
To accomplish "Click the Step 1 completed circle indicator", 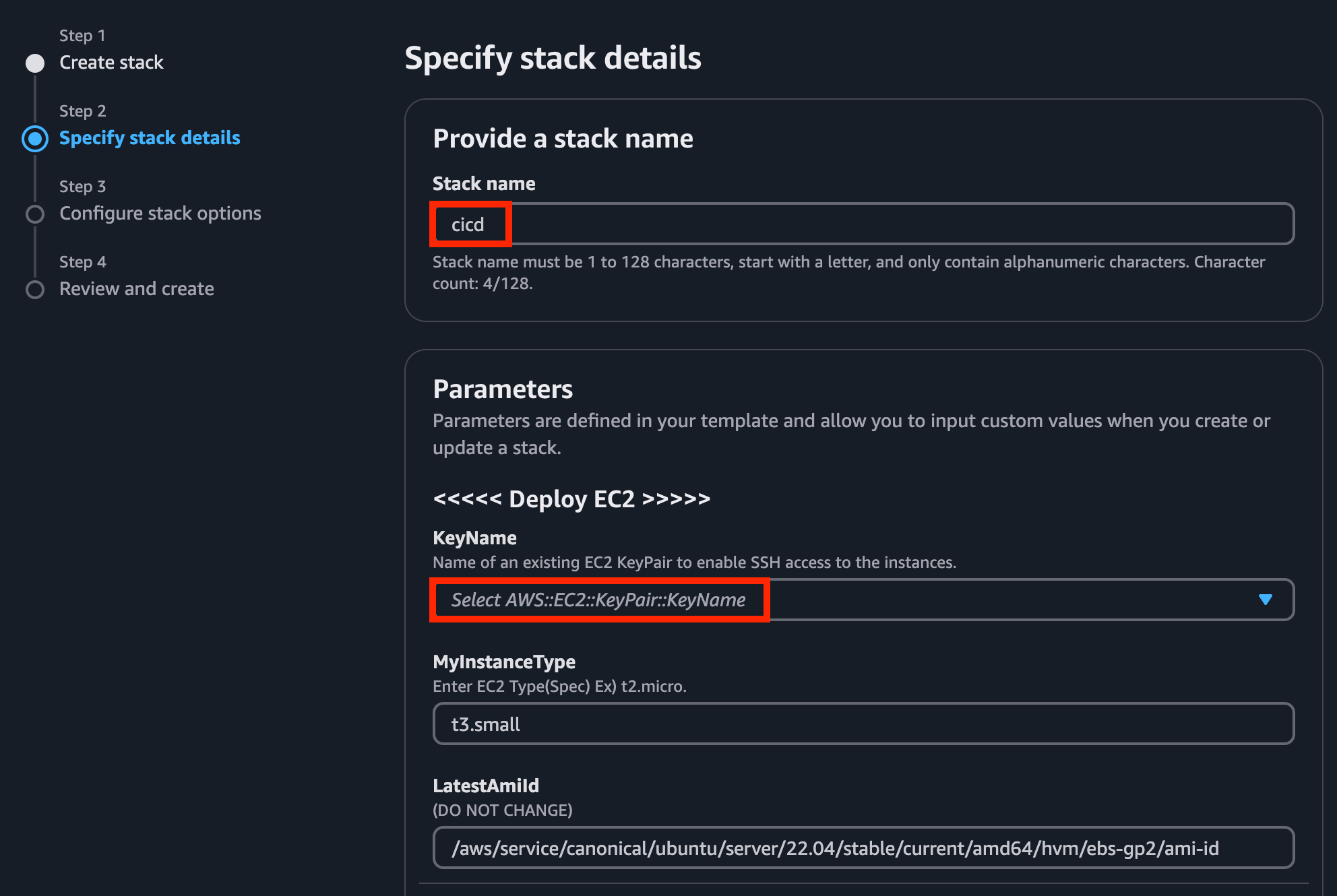I will click(35, 63).
